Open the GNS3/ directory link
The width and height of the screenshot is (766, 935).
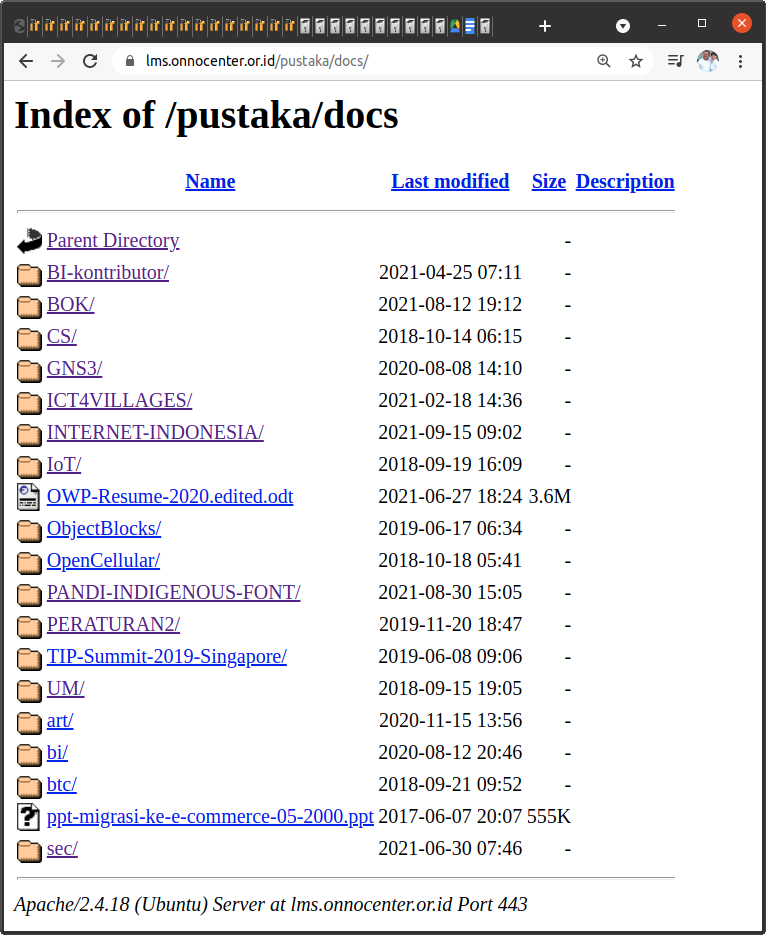pos(75,369)
